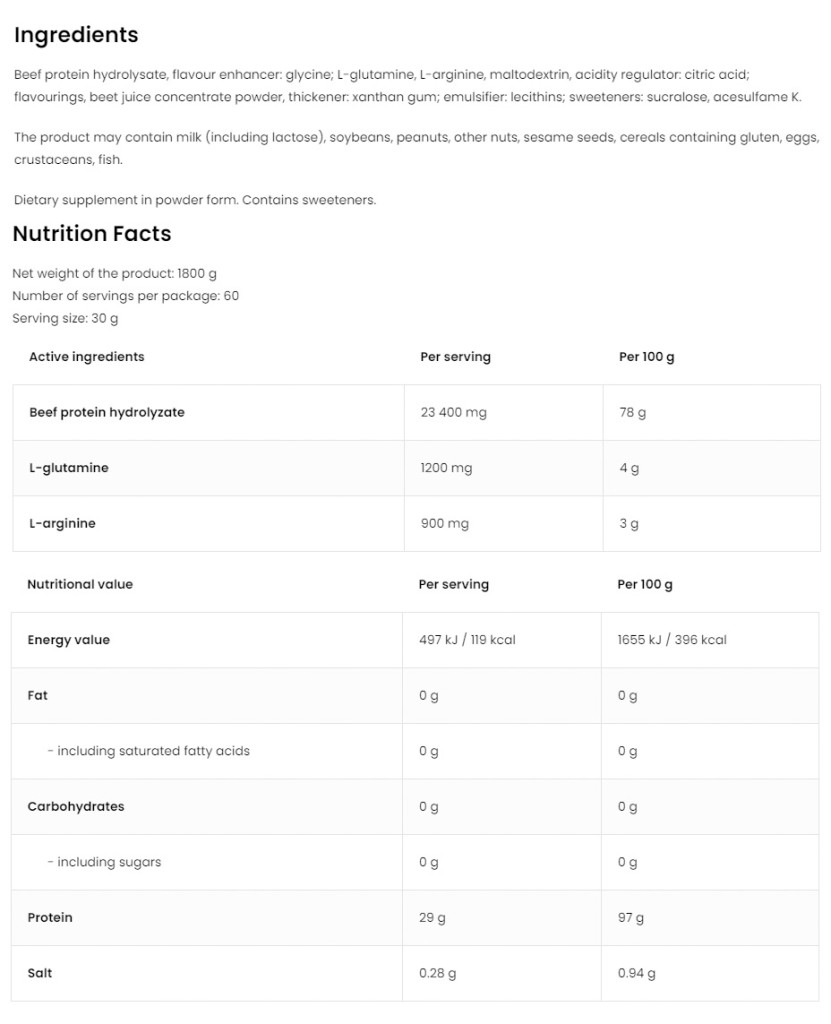Screen dimensions: 831x1024
Task: Click the Salt row label
Action: tap(40, 973)
